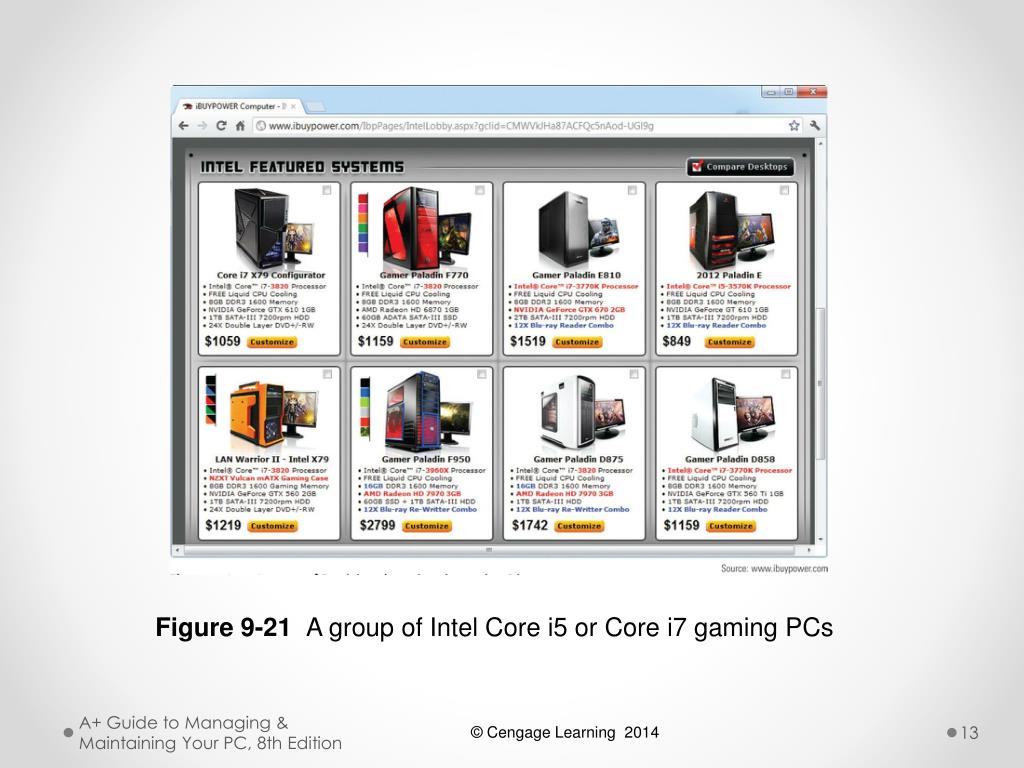The height and width of the screenshot is (768, 1024).
Task: Check compare box for Gamer Paladin D858
Action: pyautogui.click(x=786, y=374)
